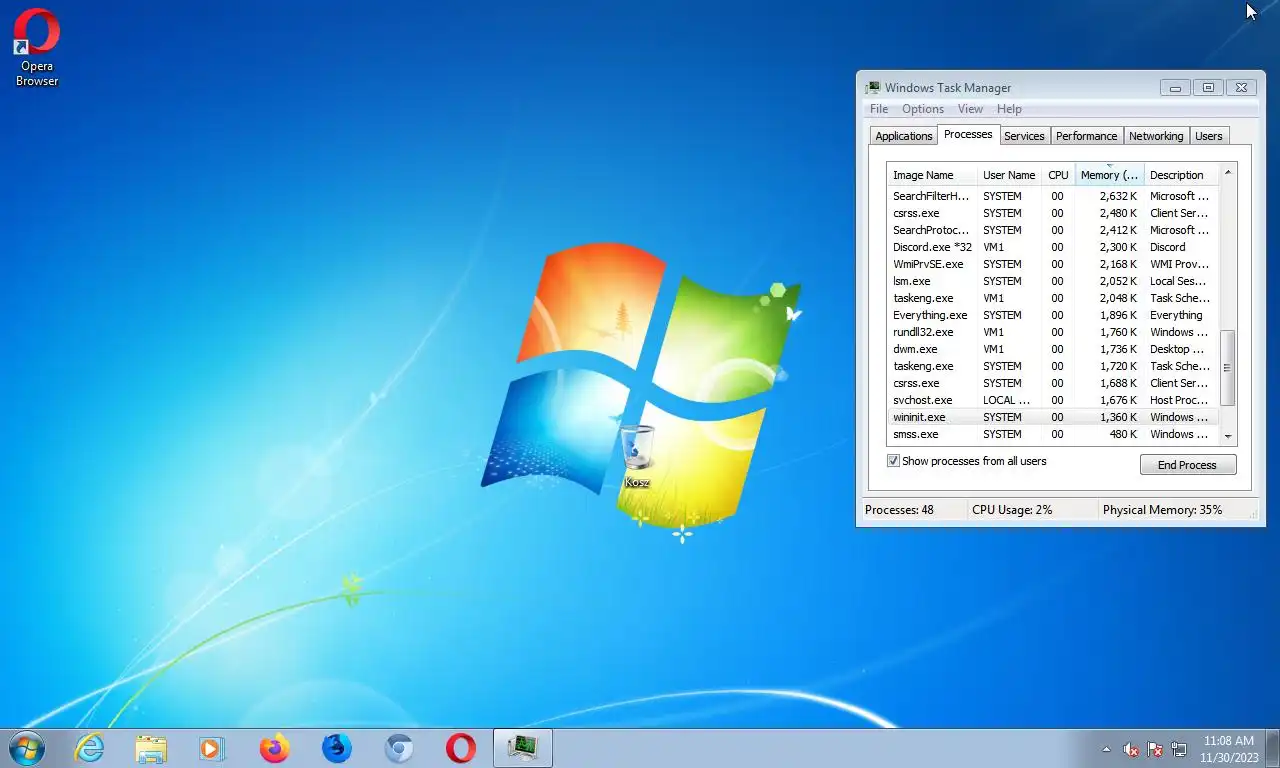Launch Chromium from the taskbar

399,748
